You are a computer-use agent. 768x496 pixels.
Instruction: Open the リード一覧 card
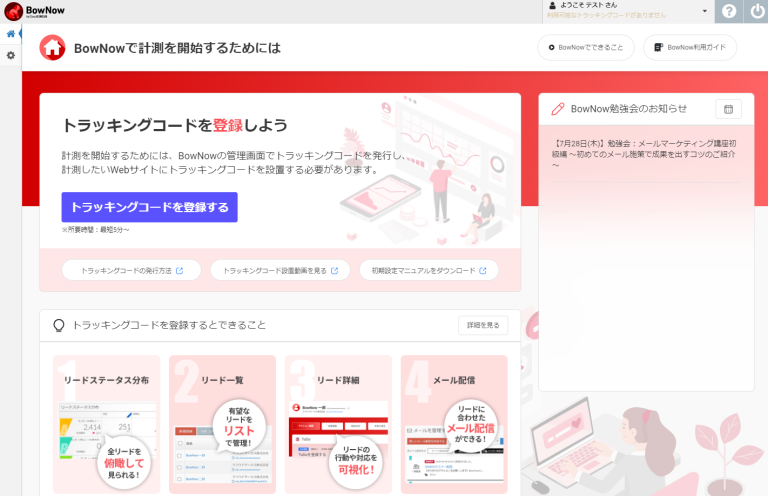222,424
